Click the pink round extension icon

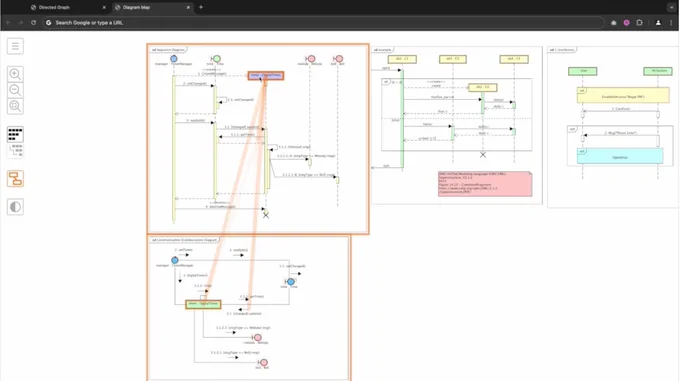point(627,23)
